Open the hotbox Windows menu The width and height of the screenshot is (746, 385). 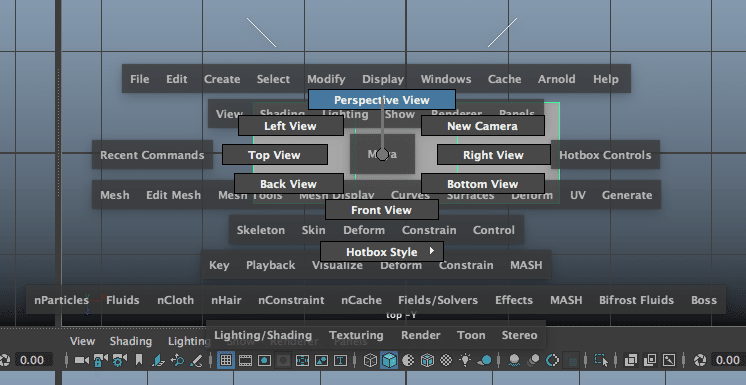point(446,79)
